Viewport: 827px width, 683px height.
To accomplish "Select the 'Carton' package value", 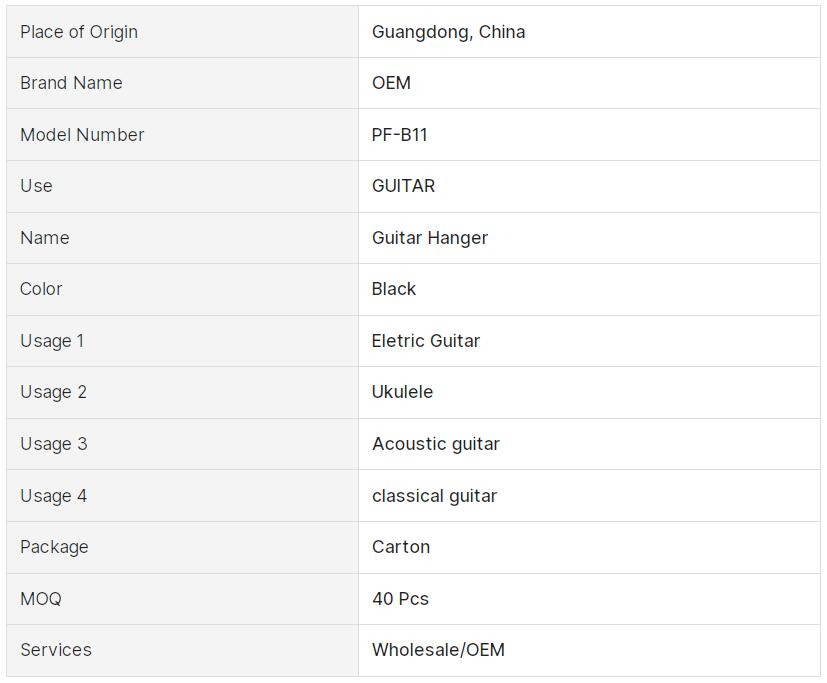I will 401,547.
